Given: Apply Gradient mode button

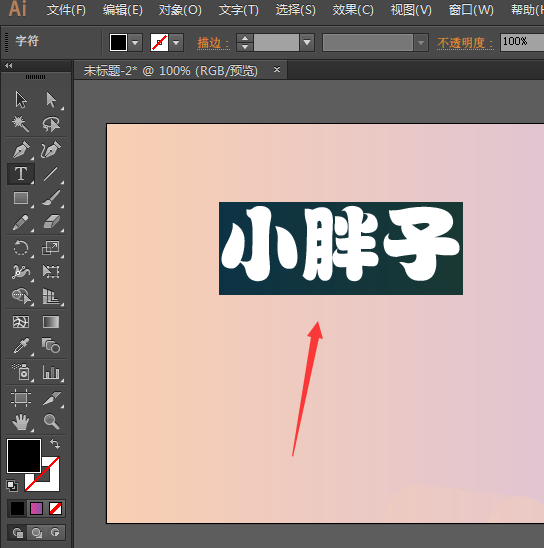Looking at the screenshot, I should pos(36,509).
